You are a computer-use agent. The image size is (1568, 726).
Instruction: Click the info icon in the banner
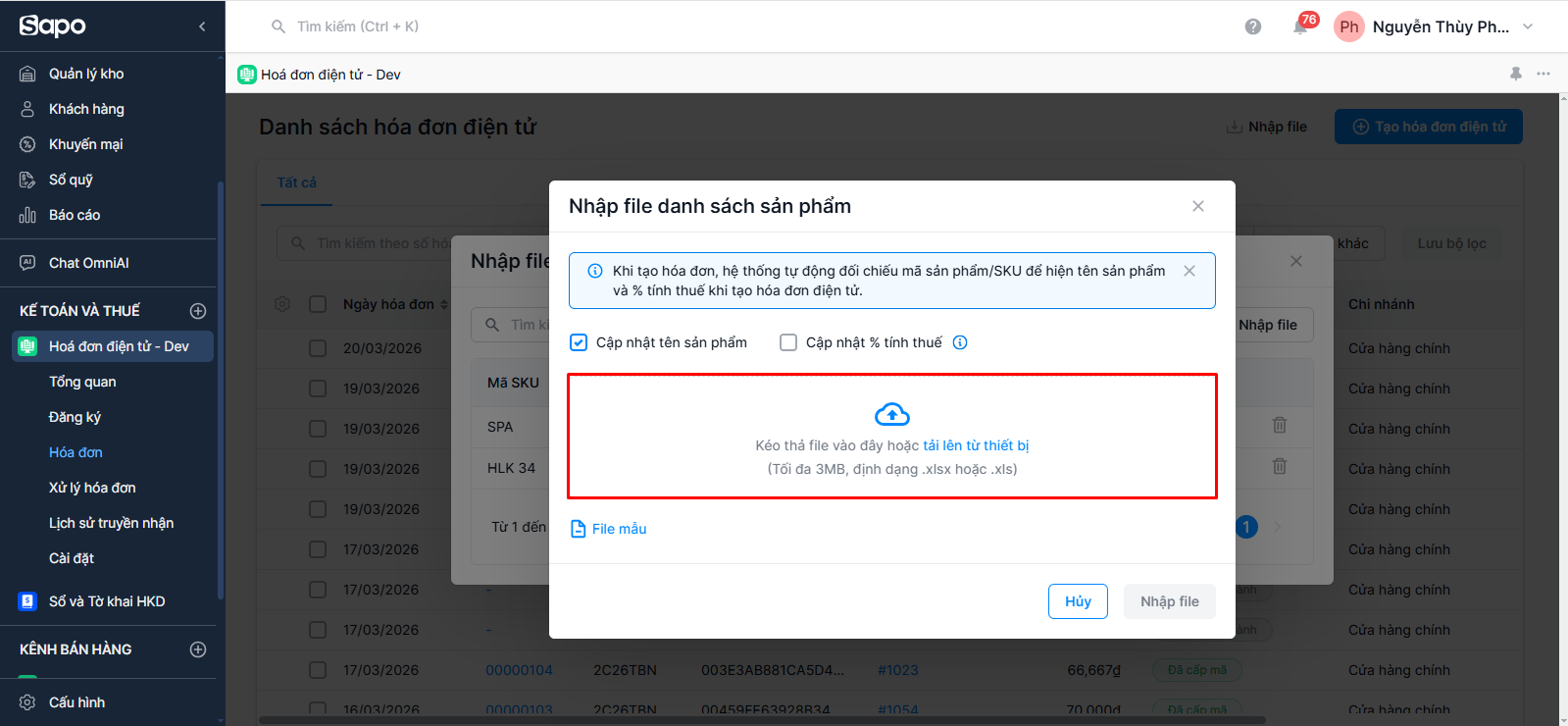pyautogui.click(x=595, y=271)
